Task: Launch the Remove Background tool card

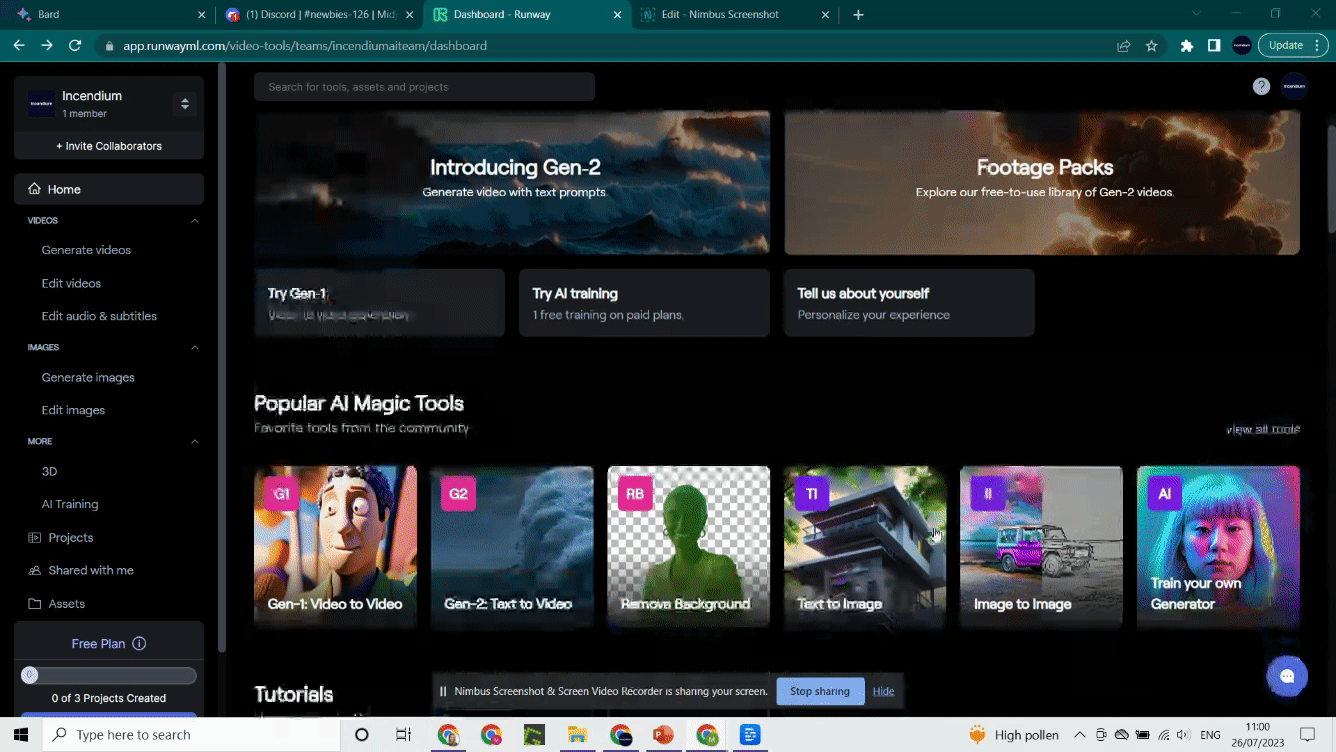Action: click(689, 546)
